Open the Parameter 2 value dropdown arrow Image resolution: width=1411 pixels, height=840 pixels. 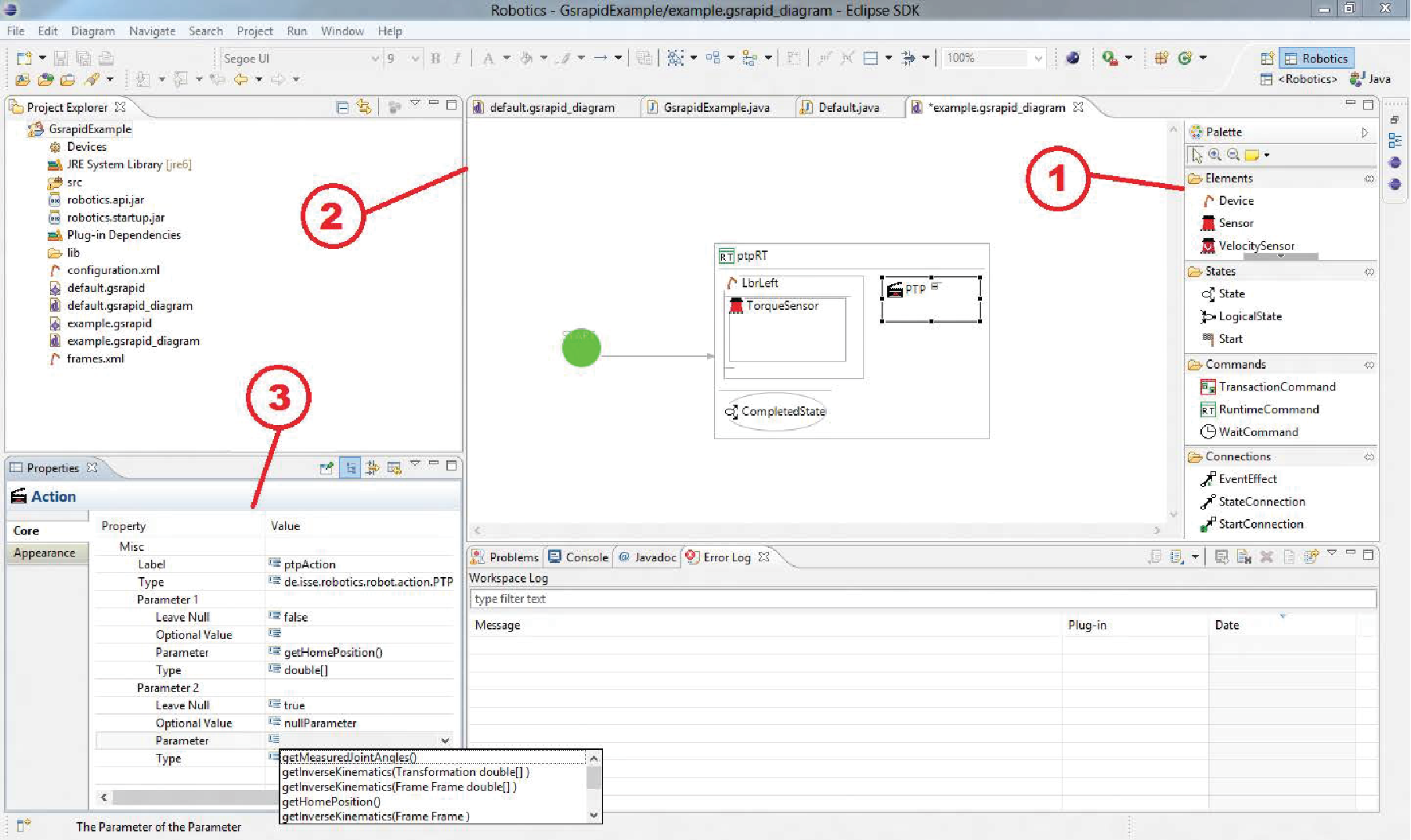click(x=445, y=741)
